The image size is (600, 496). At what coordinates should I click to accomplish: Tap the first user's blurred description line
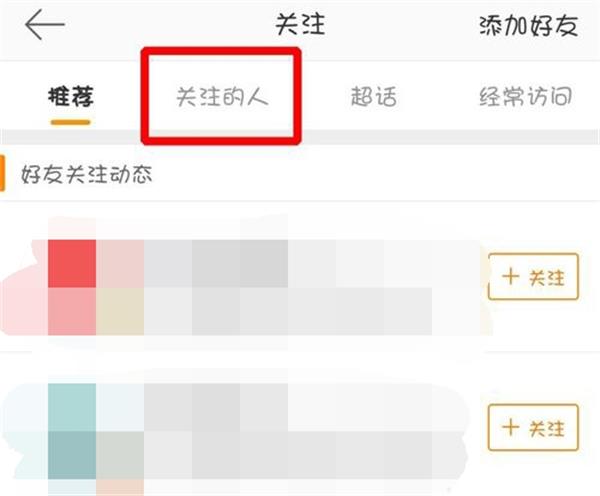click(288, 312)
